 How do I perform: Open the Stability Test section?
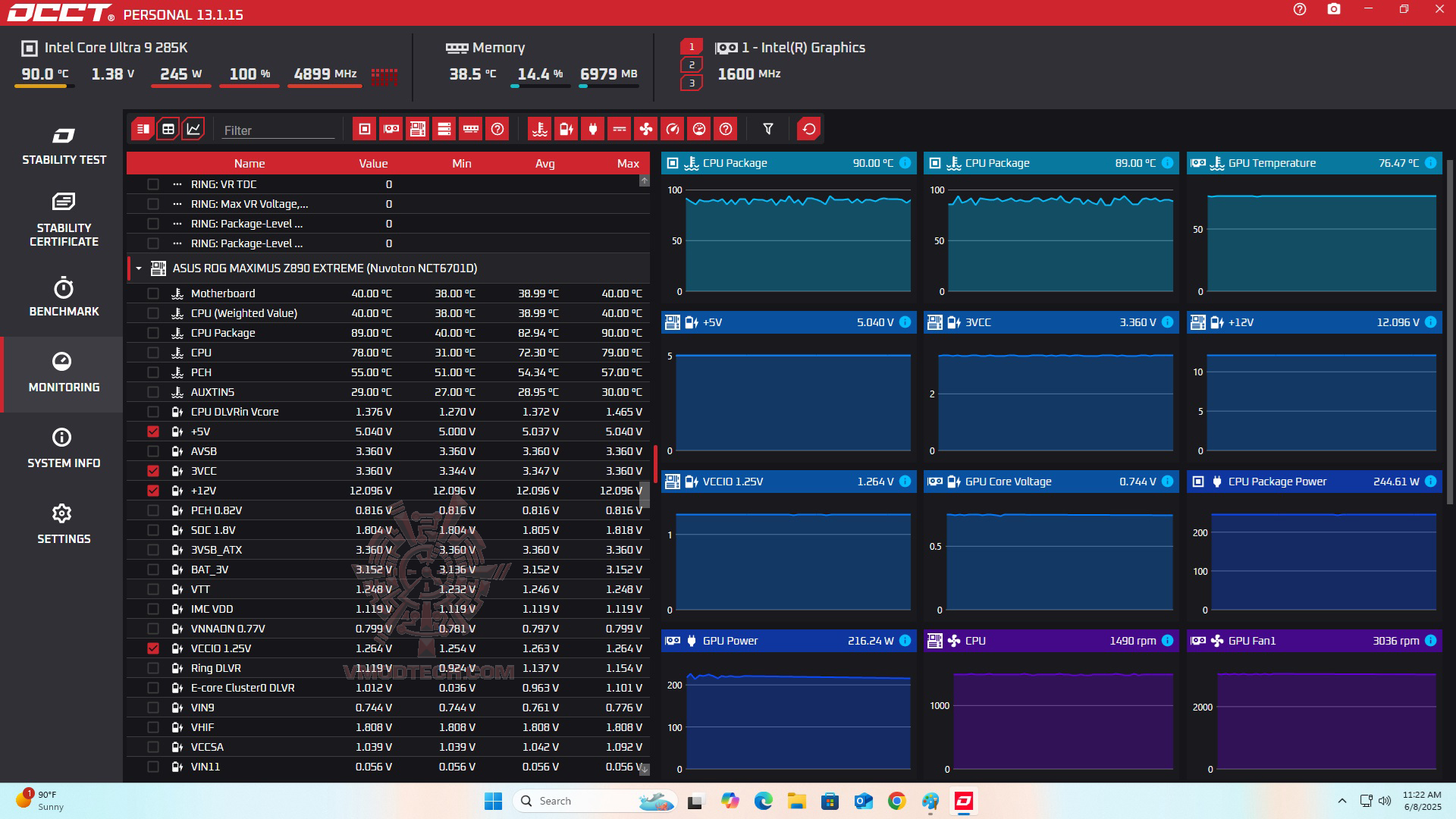click(x=64, y=146)
